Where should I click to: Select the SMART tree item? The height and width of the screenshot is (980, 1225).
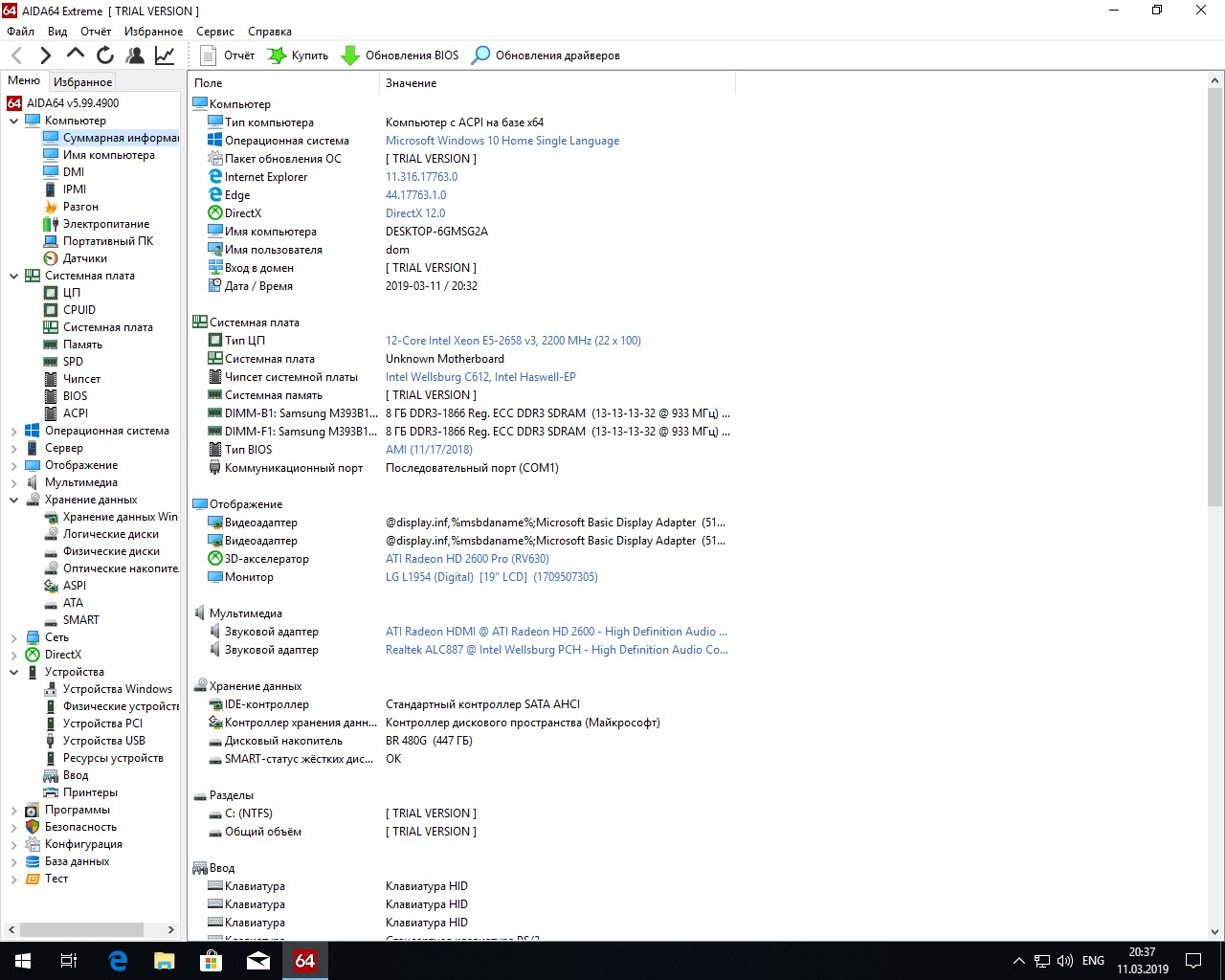click(80, 620)
